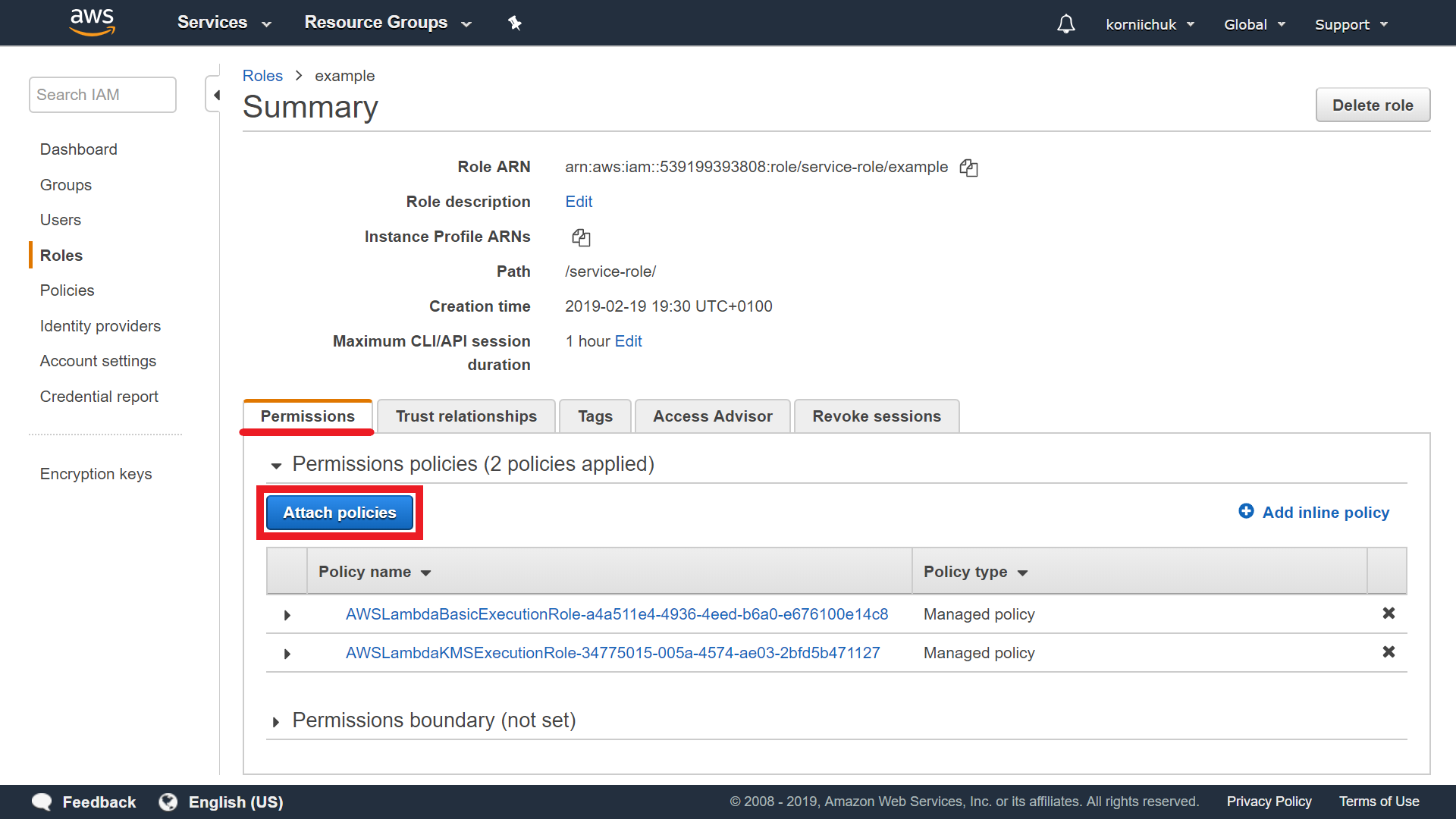Open the Policies navigation item
This screenshot has height=819, width=1456.
pos(67,290)
